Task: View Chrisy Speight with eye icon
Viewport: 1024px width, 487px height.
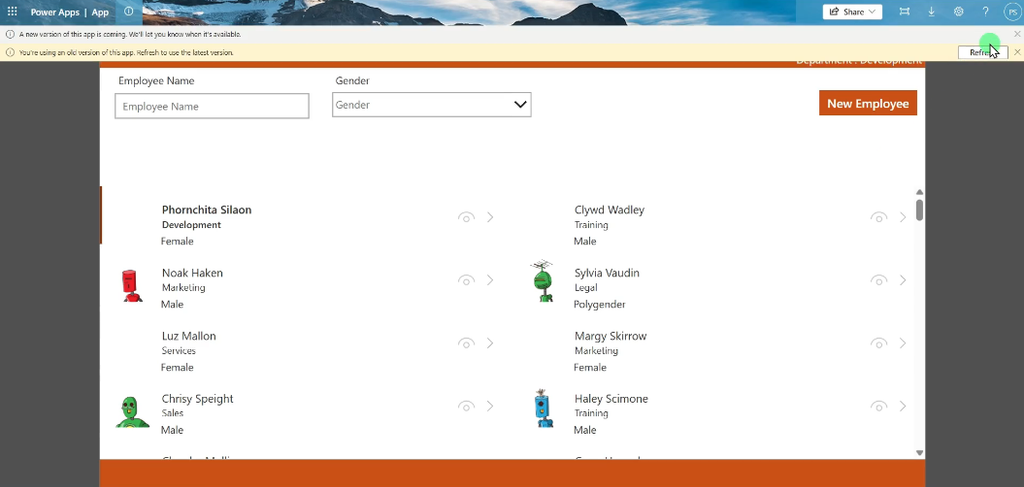Action: coord(466,406)
